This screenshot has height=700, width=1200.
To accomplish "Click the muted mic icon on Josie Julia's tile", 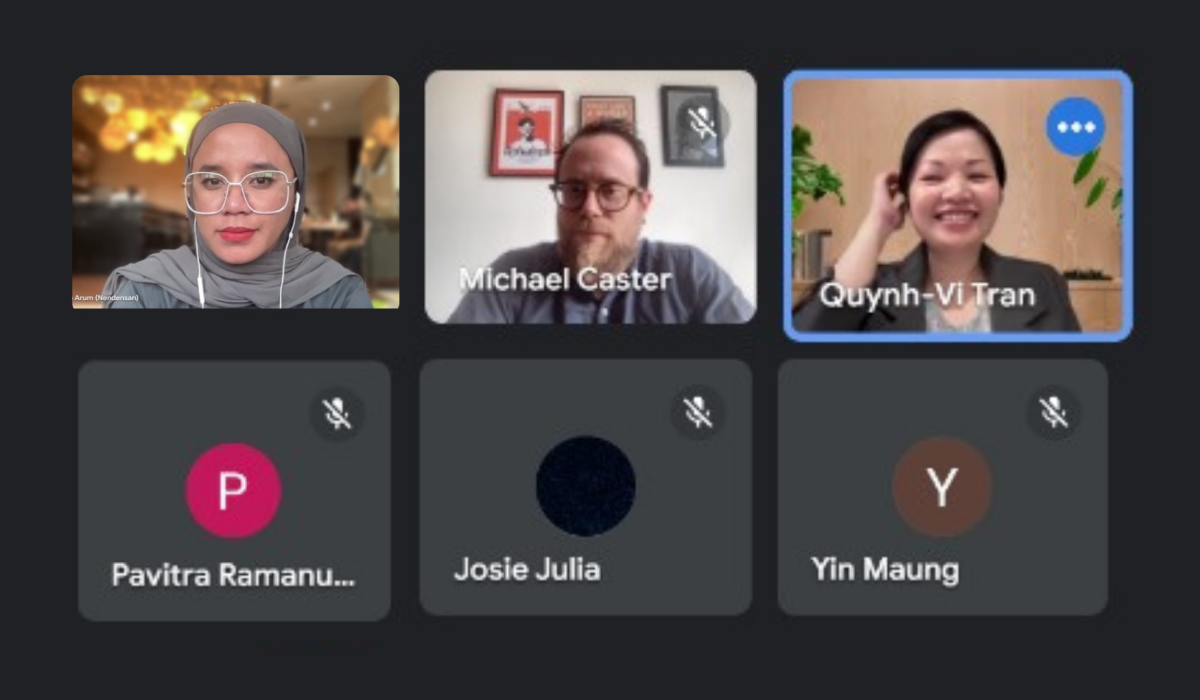I will pyautogui.click(x=697, y=411).
